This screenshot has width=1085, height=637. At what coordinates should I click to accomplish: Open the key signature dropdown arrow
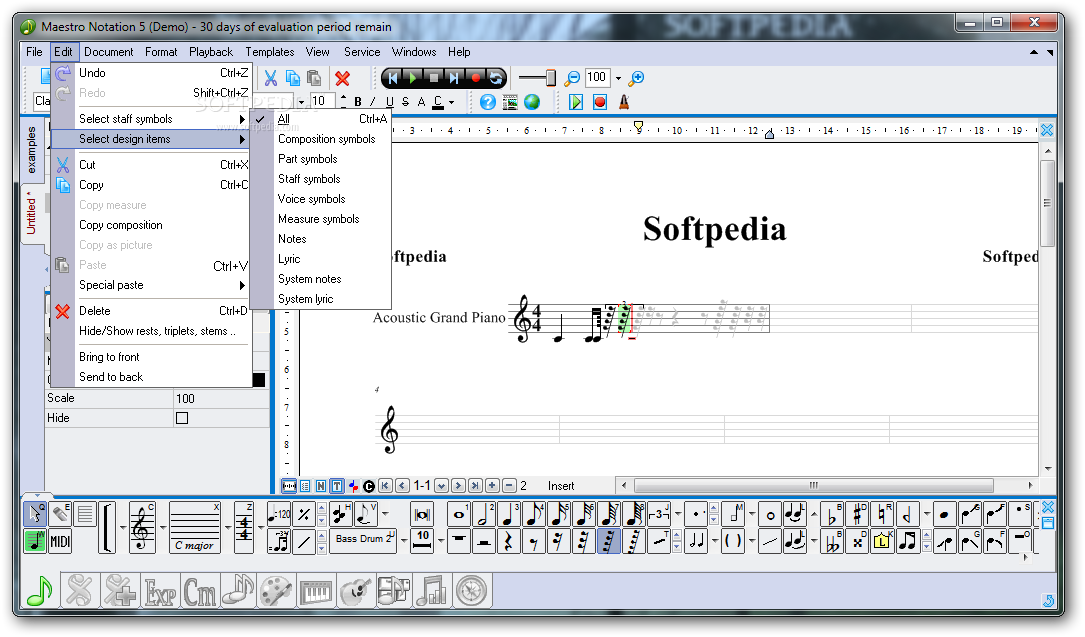click(x=228, y=528)
